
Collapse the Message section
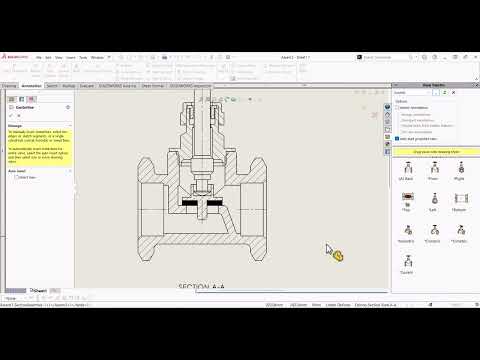click(70, 126)
